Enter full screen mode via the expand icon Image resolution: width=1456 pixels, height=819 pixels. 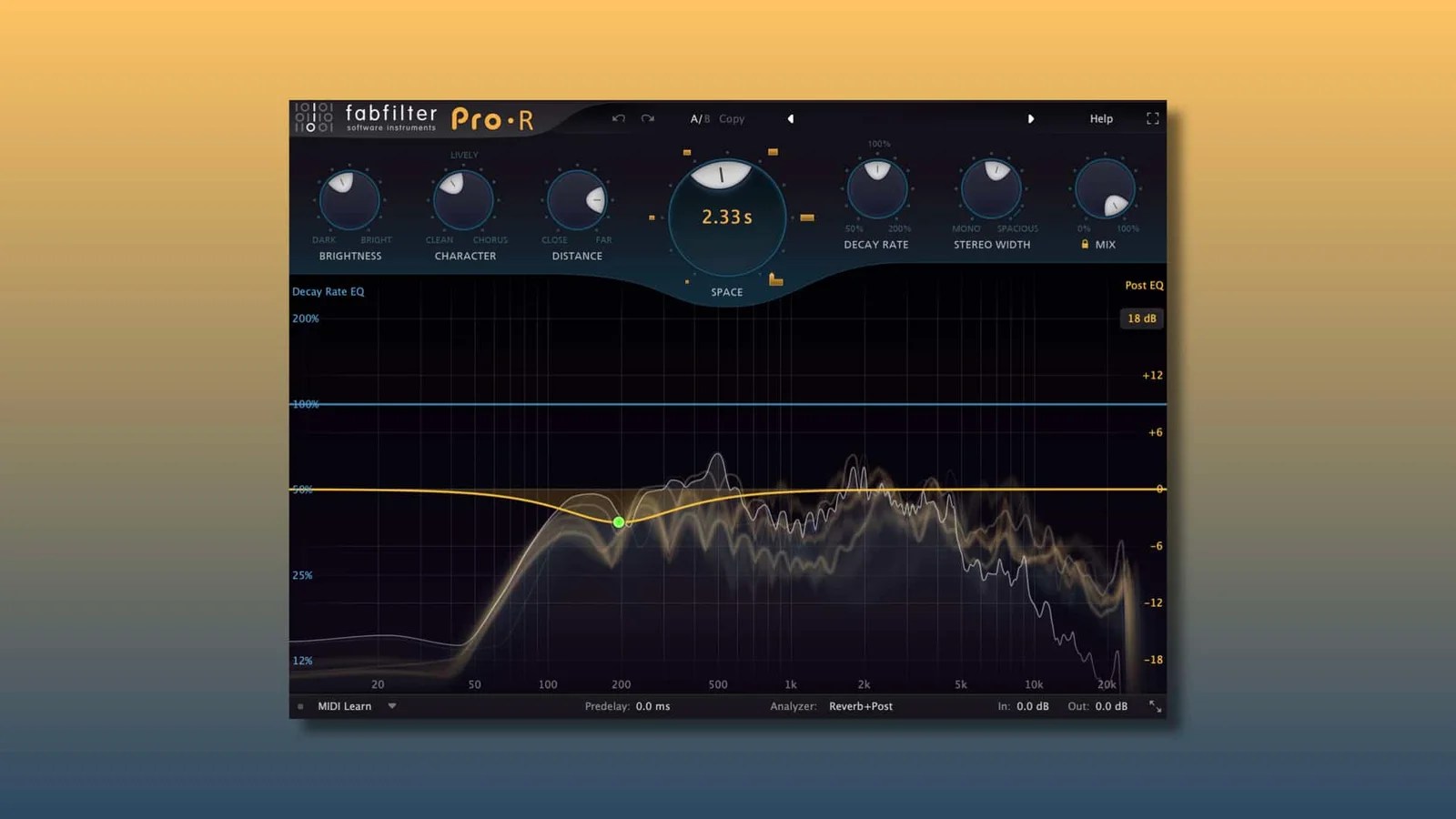point(1152,118)
